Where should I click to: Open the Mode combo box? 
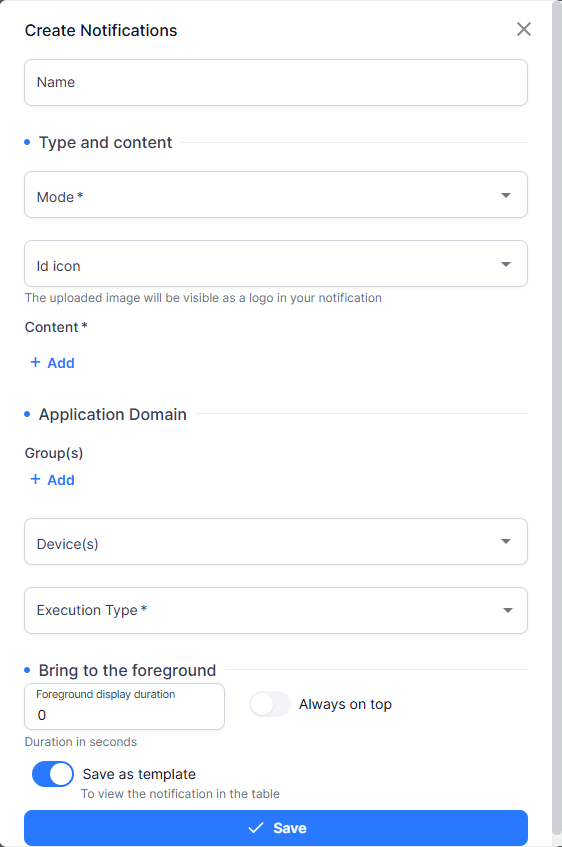coord(276,195)
